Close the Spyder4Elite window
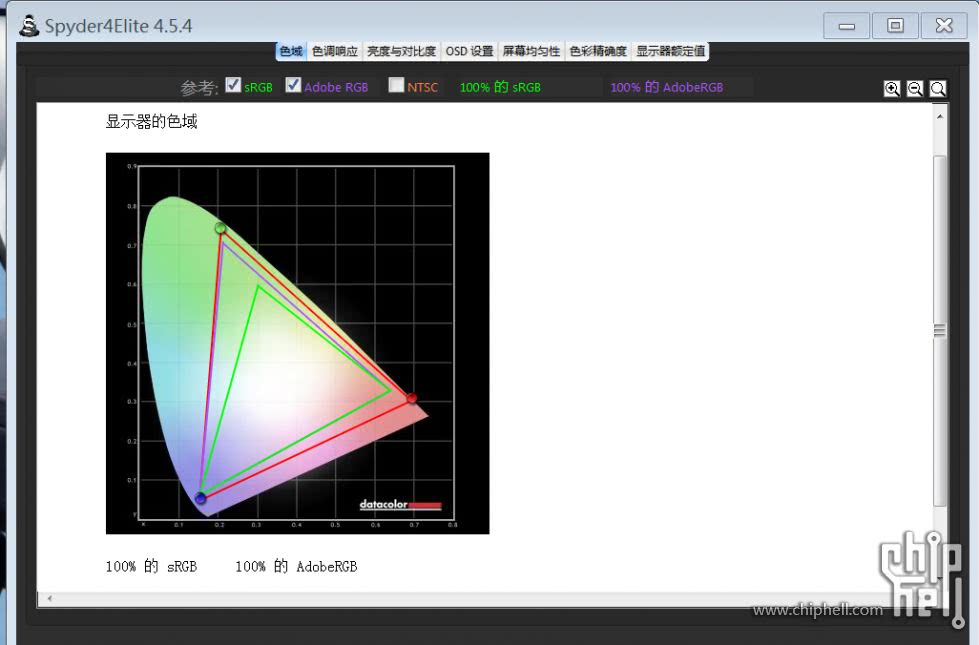979x645 pixels. click(944, 26)
